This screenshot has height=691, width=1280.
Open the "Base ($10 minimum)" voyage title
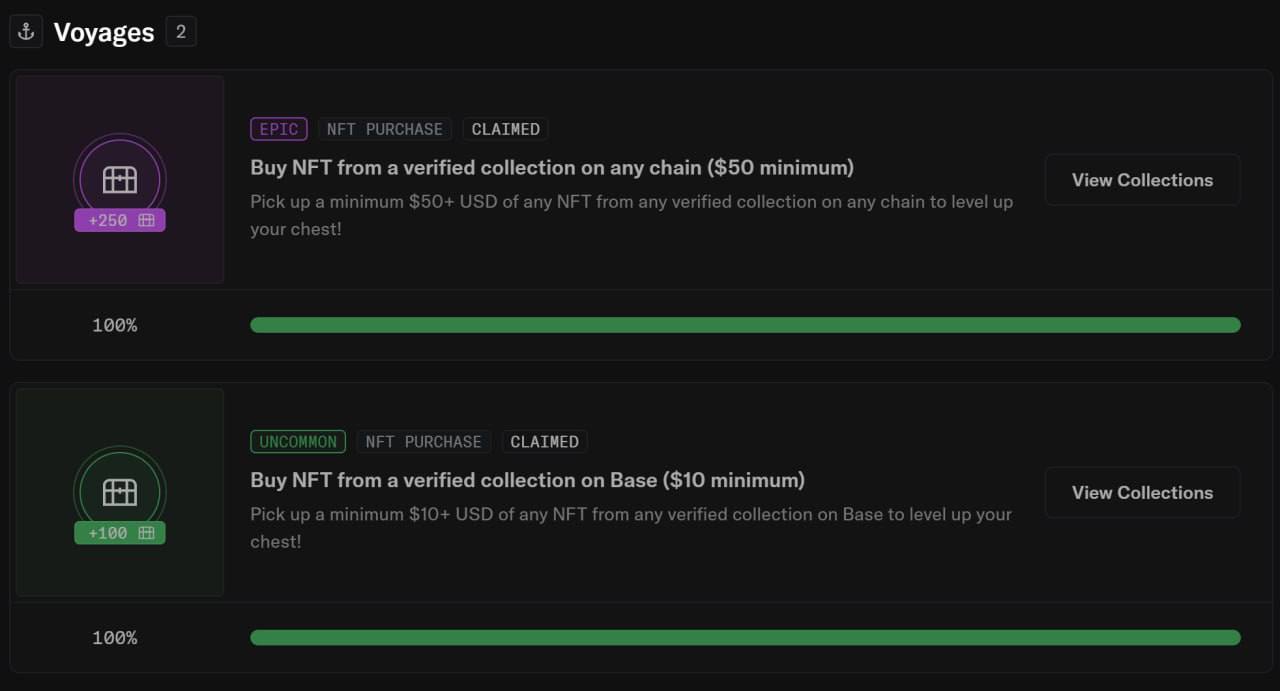[527, 480]
